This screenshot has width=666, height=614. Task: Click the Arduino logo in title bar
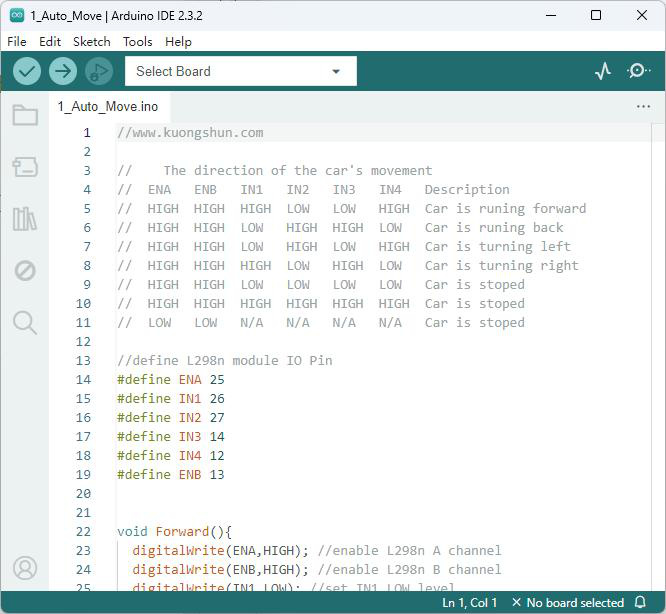pos(17,15)
